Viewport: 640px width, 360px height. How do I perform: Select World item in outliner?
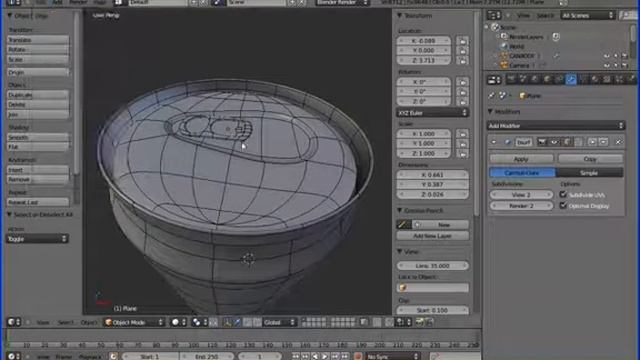(x=517, y=46)
